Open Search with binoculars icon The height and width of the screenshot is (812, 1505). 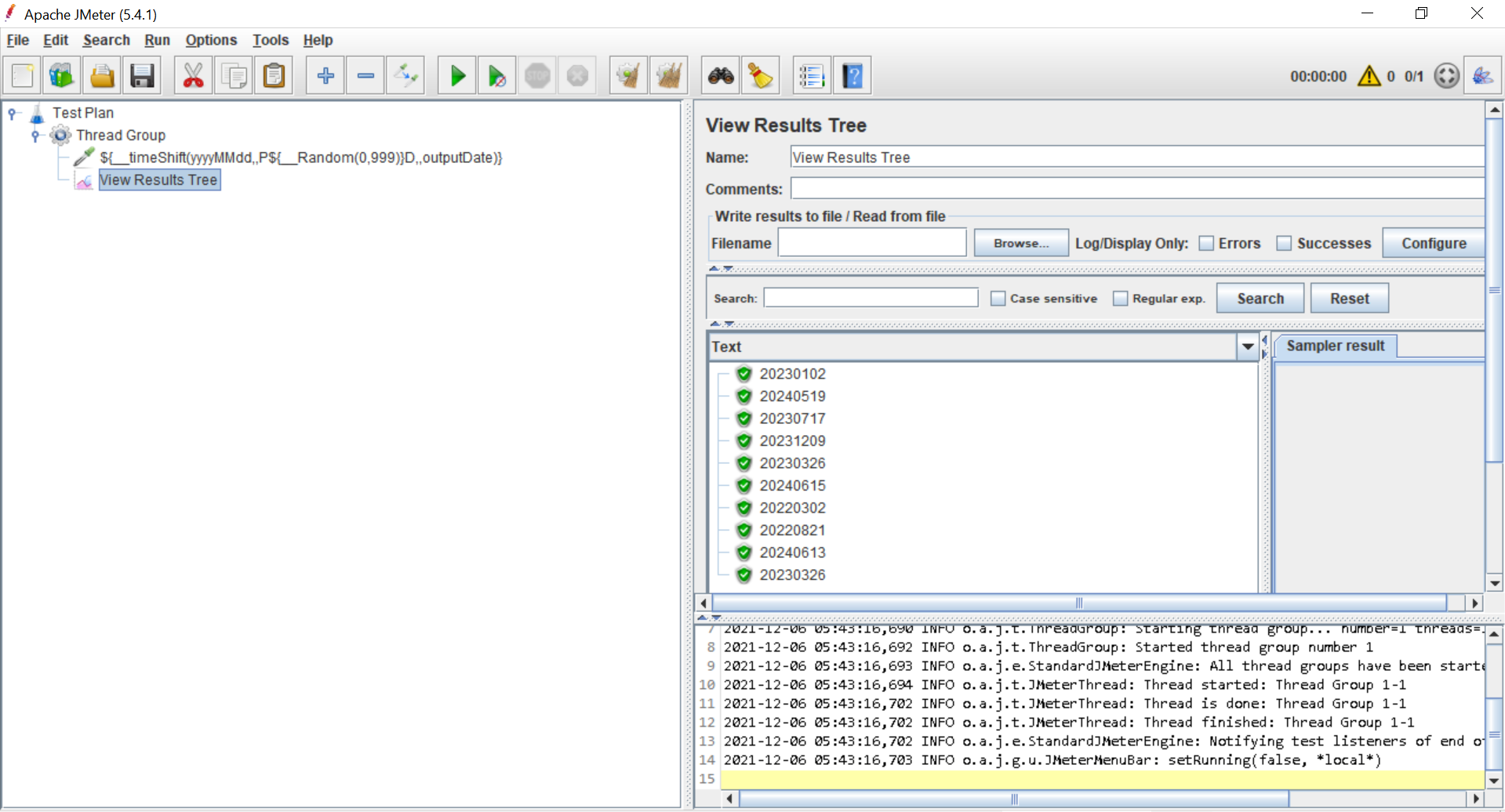coord(721,76)
